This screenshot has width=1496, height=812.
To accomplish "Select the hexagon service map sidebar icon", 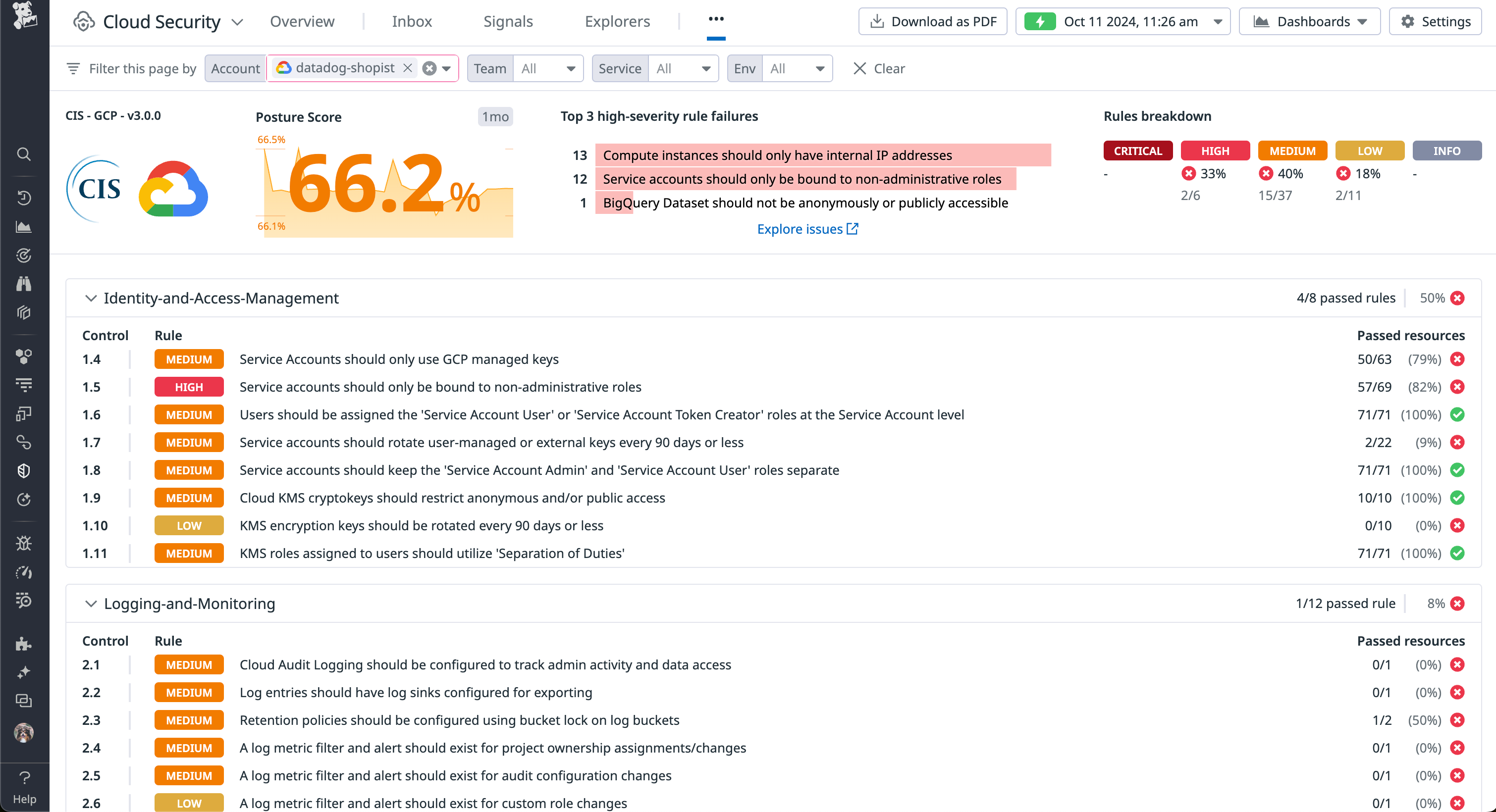I will coord(24,357).
